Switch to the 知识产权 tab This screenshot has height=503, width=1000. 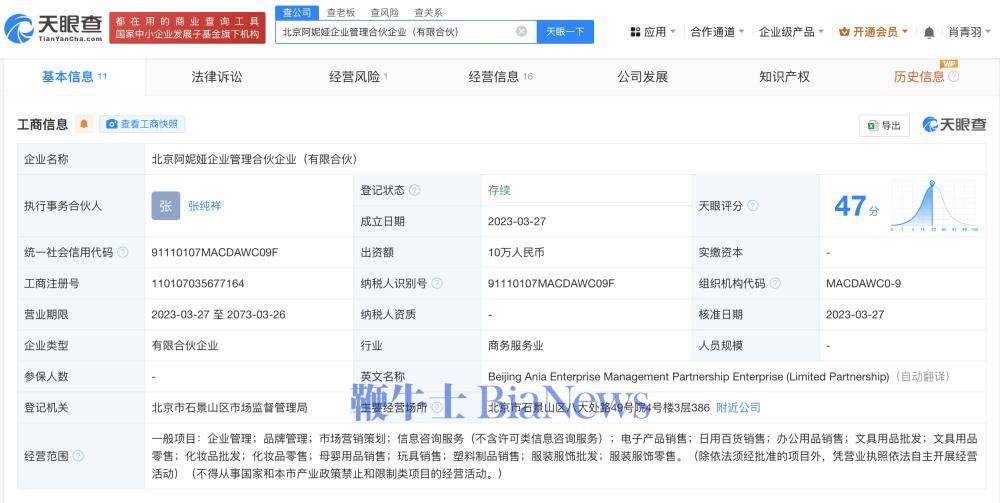click(784, 77)
